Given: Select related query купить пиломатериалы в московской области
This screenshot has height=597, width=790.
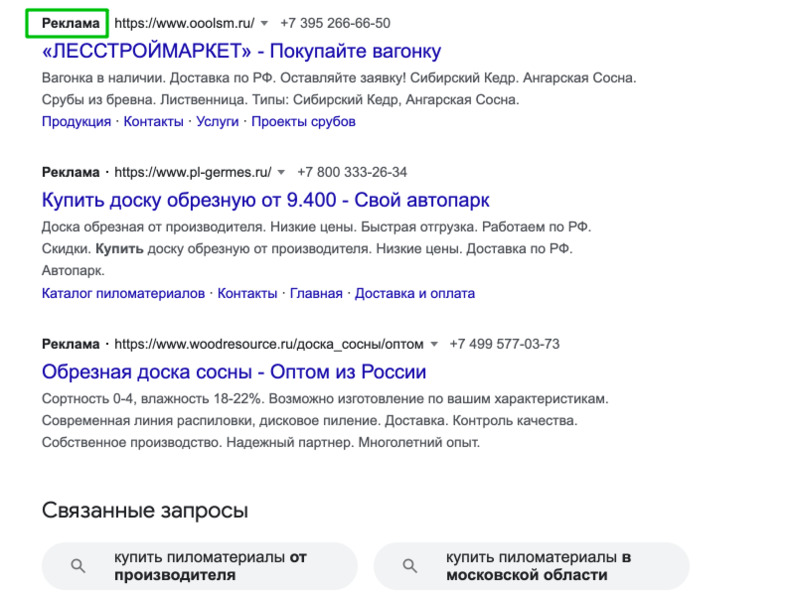Looking at the screenshot, I should pyautogui.click(x=532, y=566).
